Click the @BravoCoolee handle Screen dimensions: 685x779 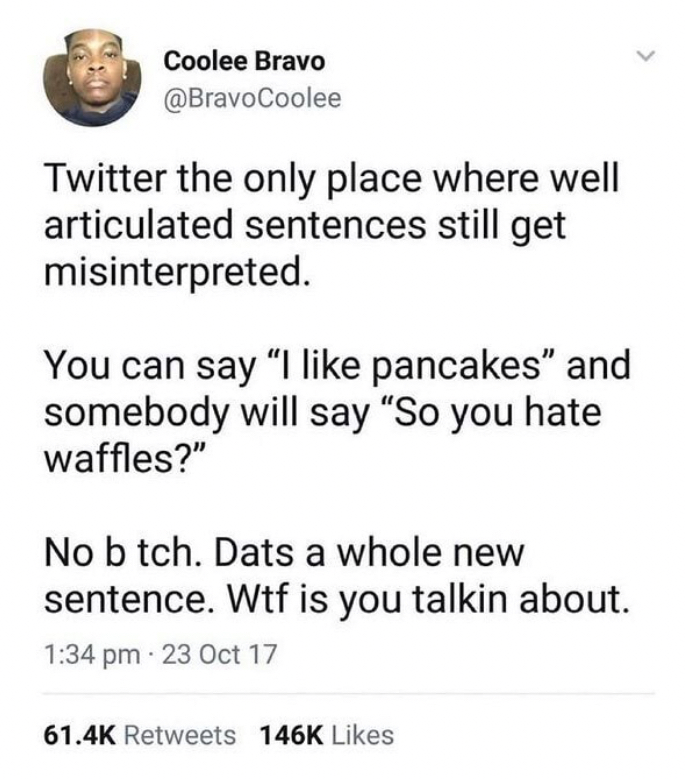[x=252, y=98]
